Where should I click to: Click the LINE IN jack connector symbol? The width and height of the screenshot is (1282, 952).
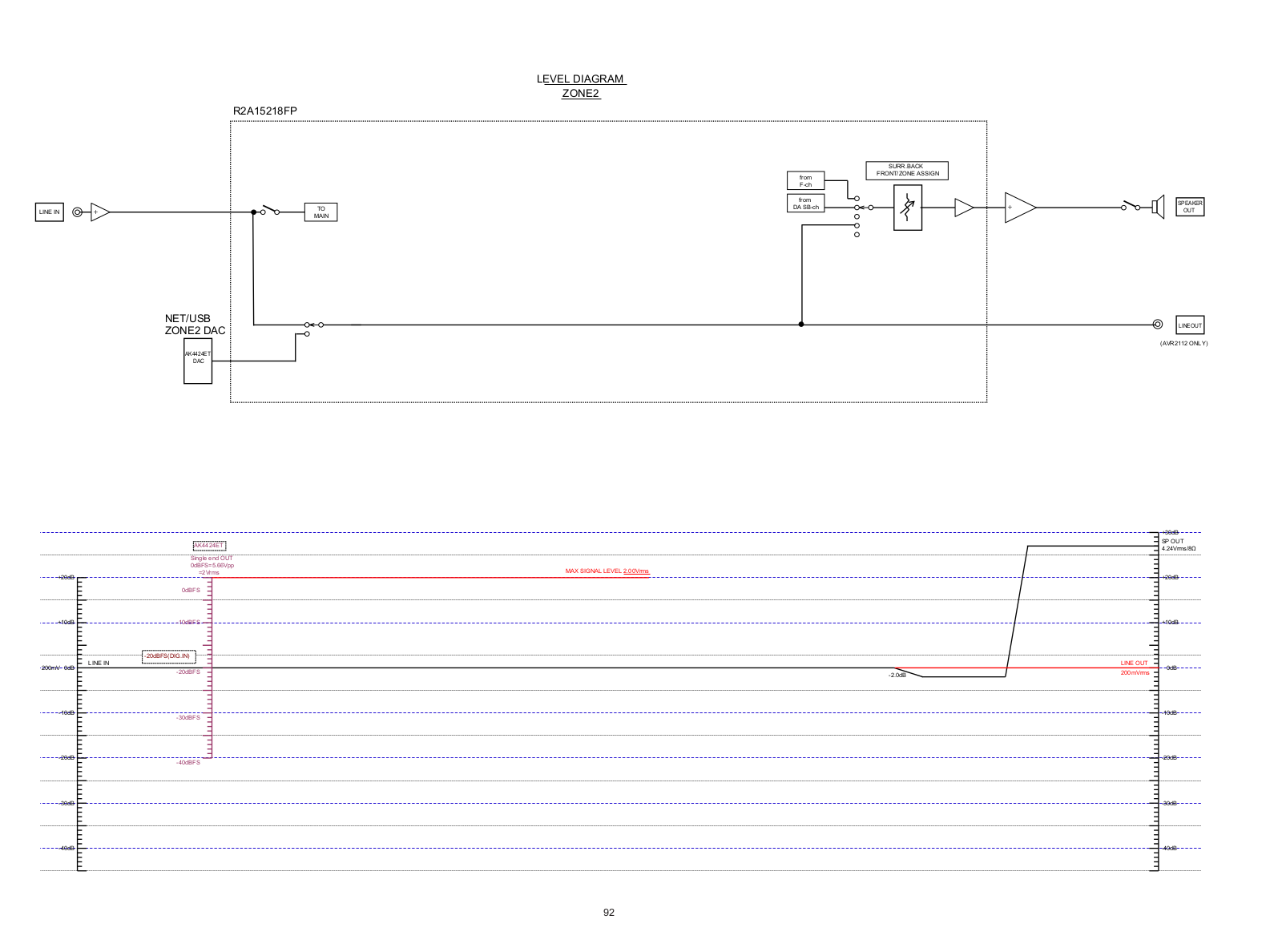tap(77, 212)
